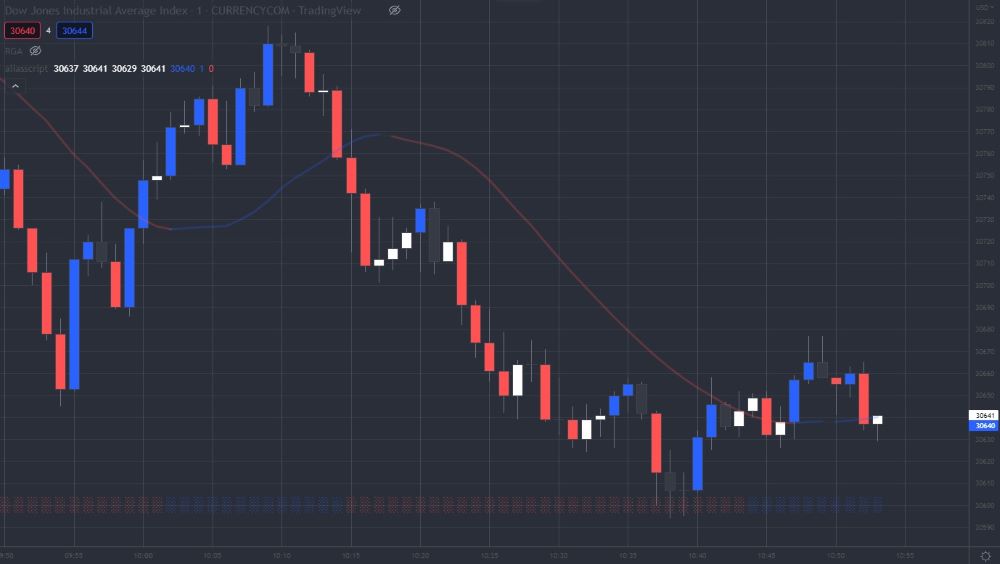The image size is (1000, 564).
Task: Click the blue 30640 value in allasscript legend
Action: pyautogui.click(x=183, y=69)
